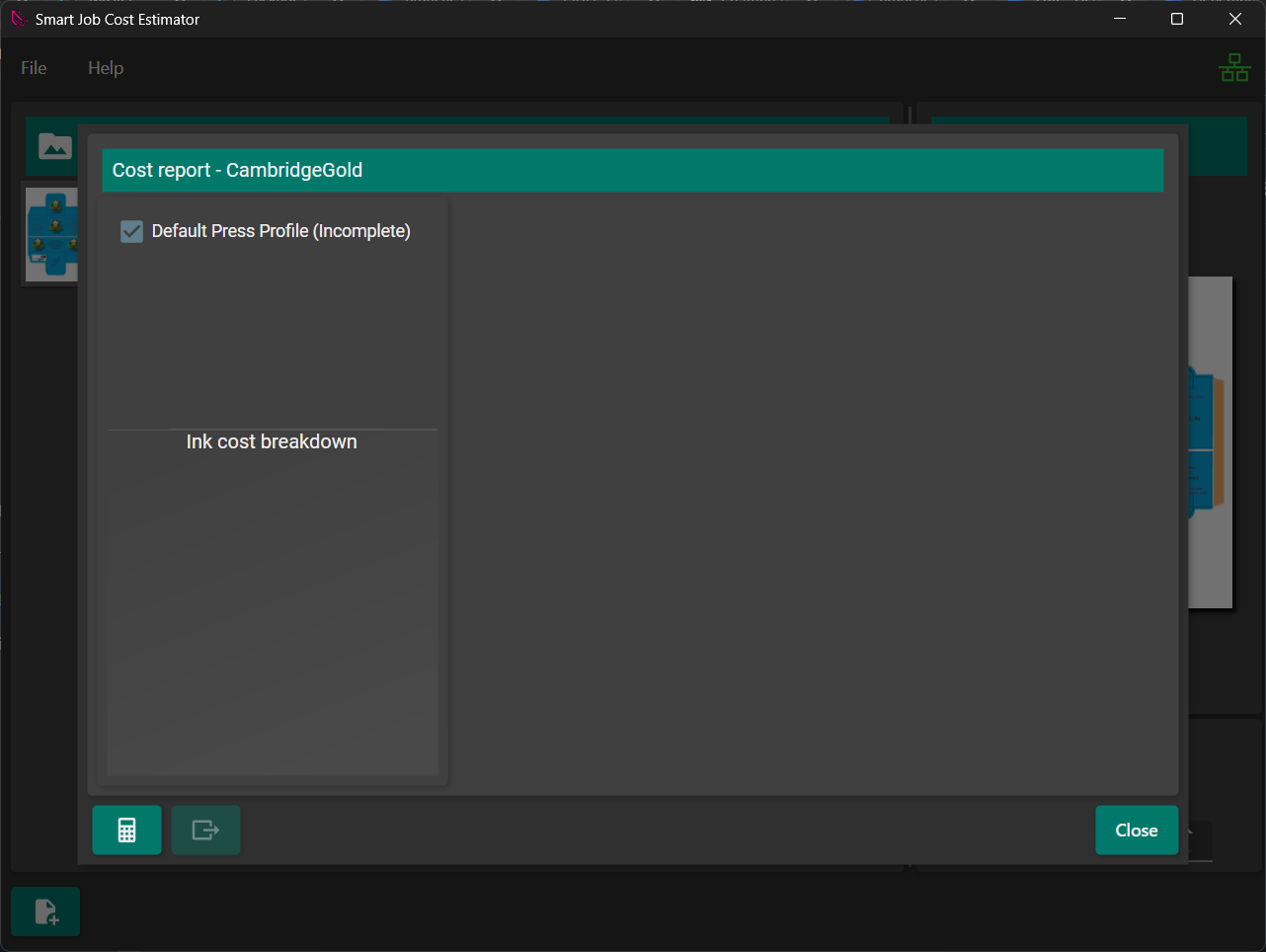Click the Smart Job Cost Estimator app icon
This screenshot has width=1266, height=952.
tap(18, 19)
